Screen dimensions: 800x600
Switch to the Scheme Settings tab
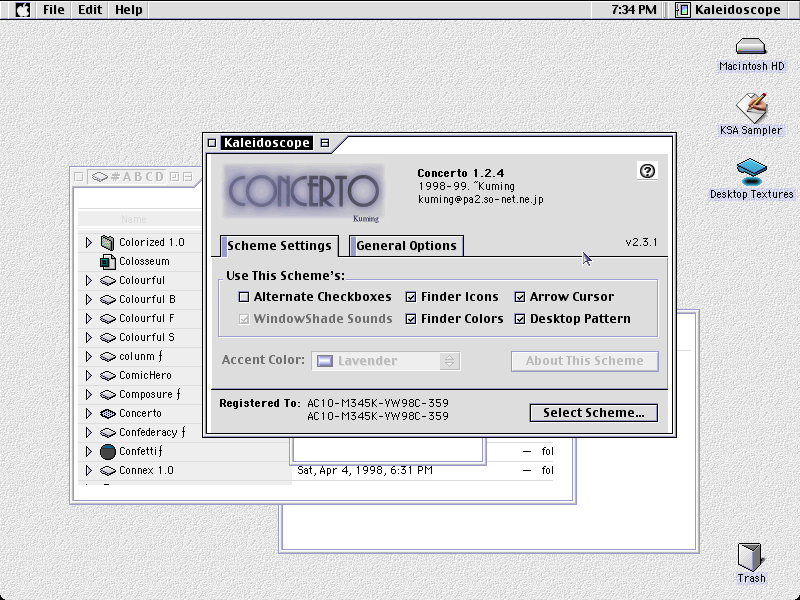click(279, 246)
